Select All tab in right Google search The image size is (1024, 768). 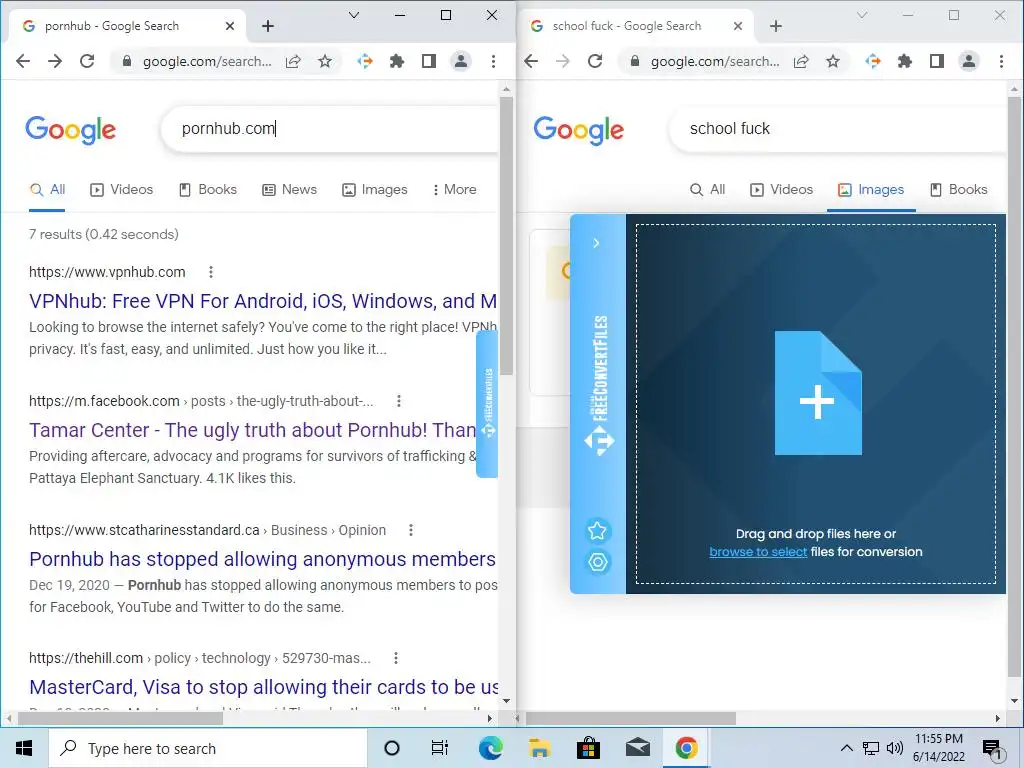707,190
